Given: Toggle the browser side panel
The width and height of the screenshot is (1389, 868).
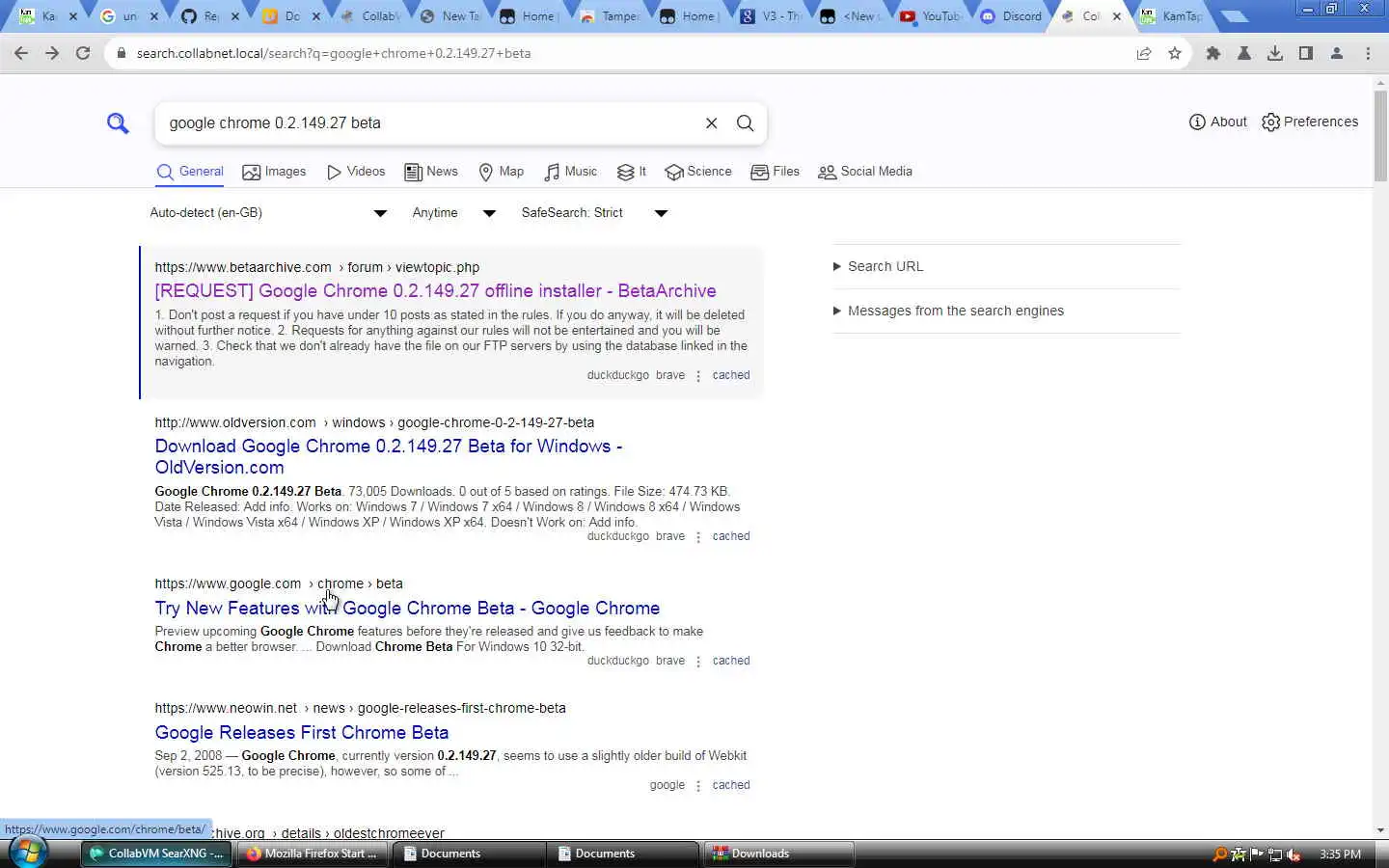Looking at the screenshot, I should click(x=1306, y=53).
